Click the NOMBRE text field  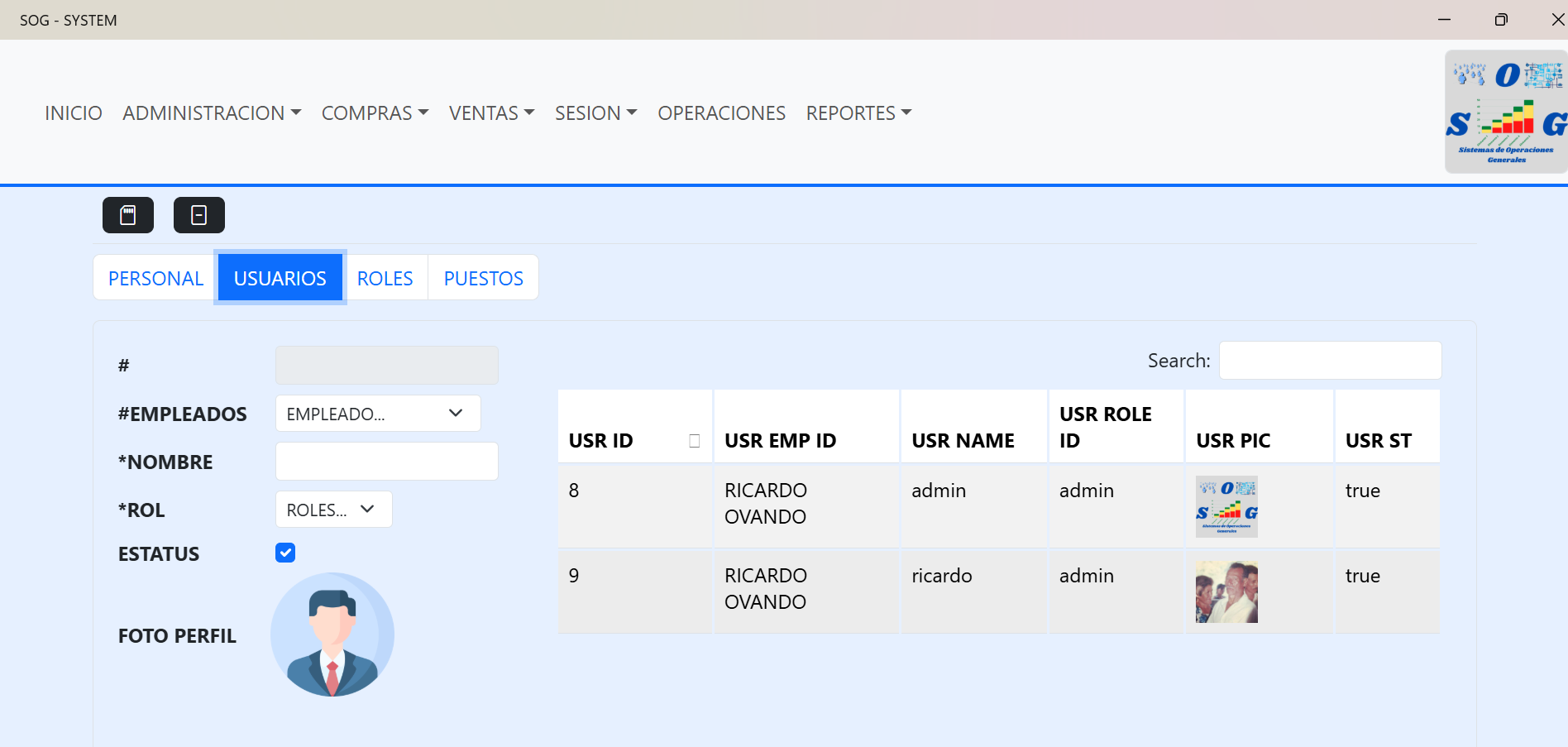pos(386,462)
